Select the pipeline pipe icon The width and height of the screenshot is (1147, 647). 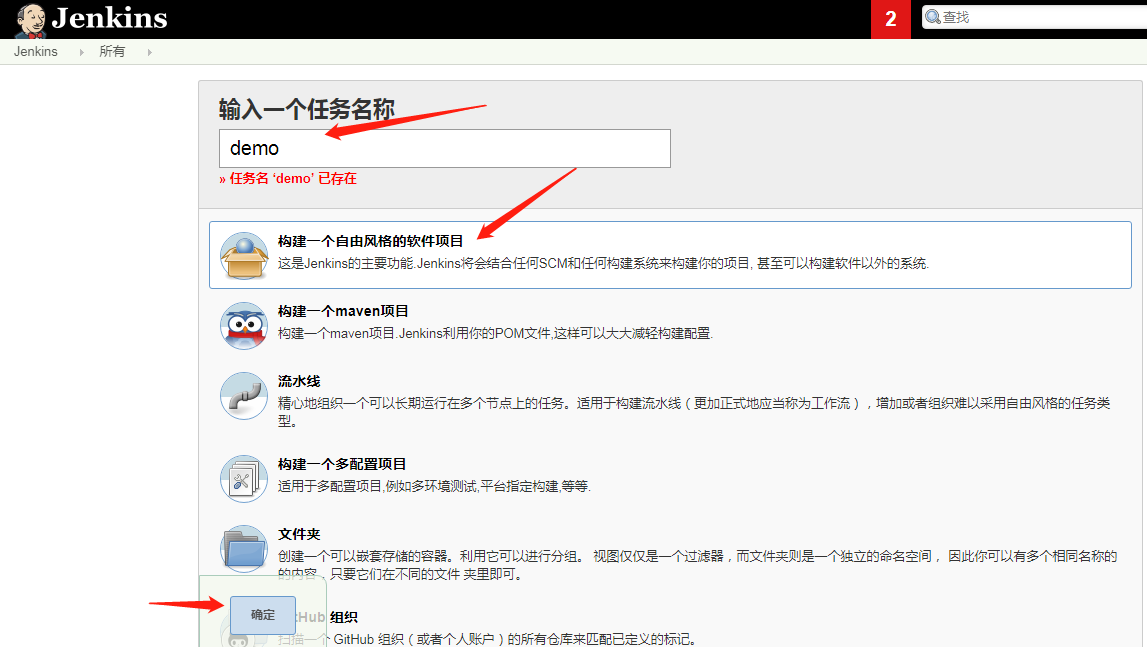pos(244,396)
